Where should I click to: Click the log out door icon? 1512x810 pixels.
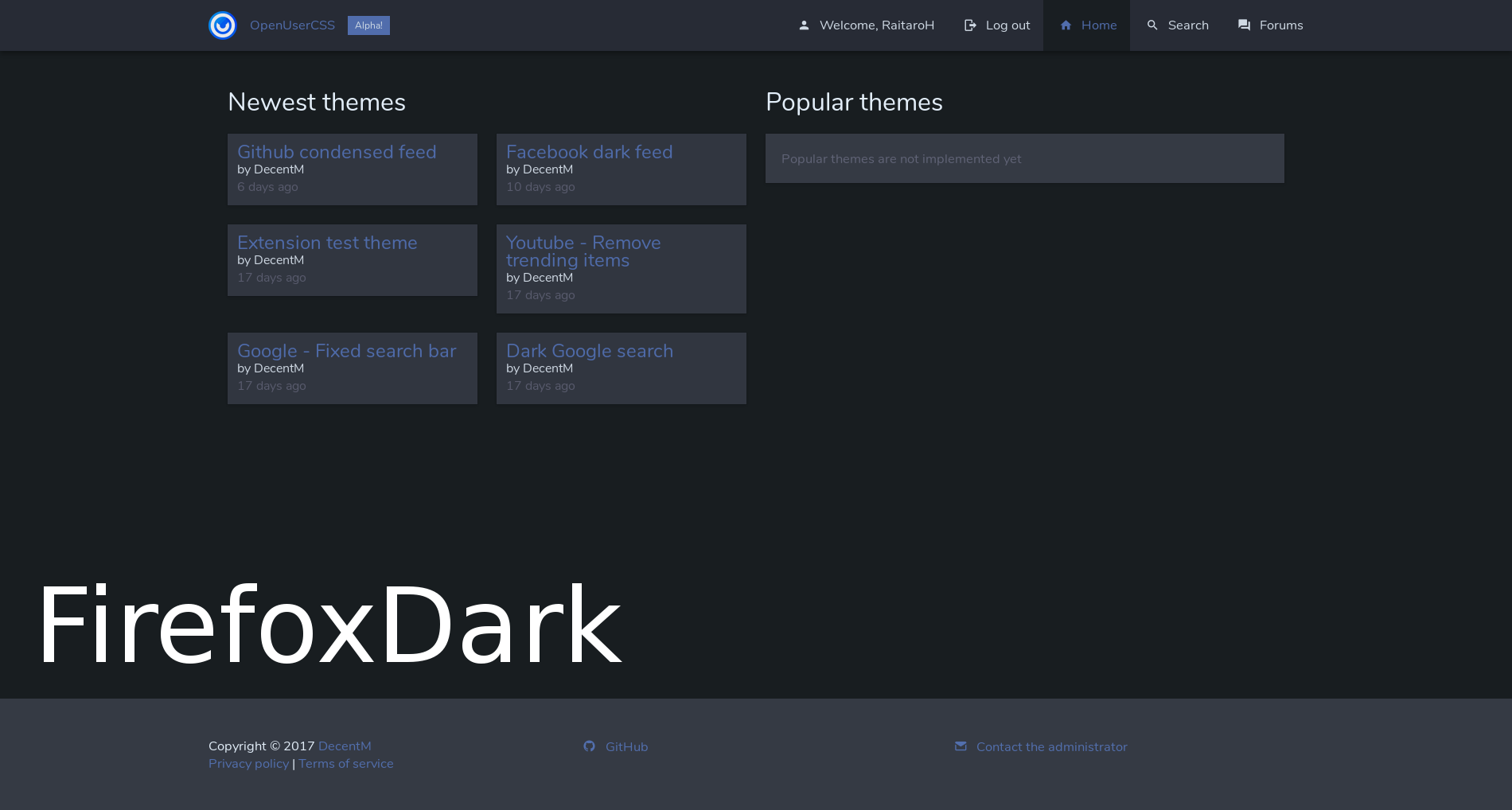click(970, 25)
